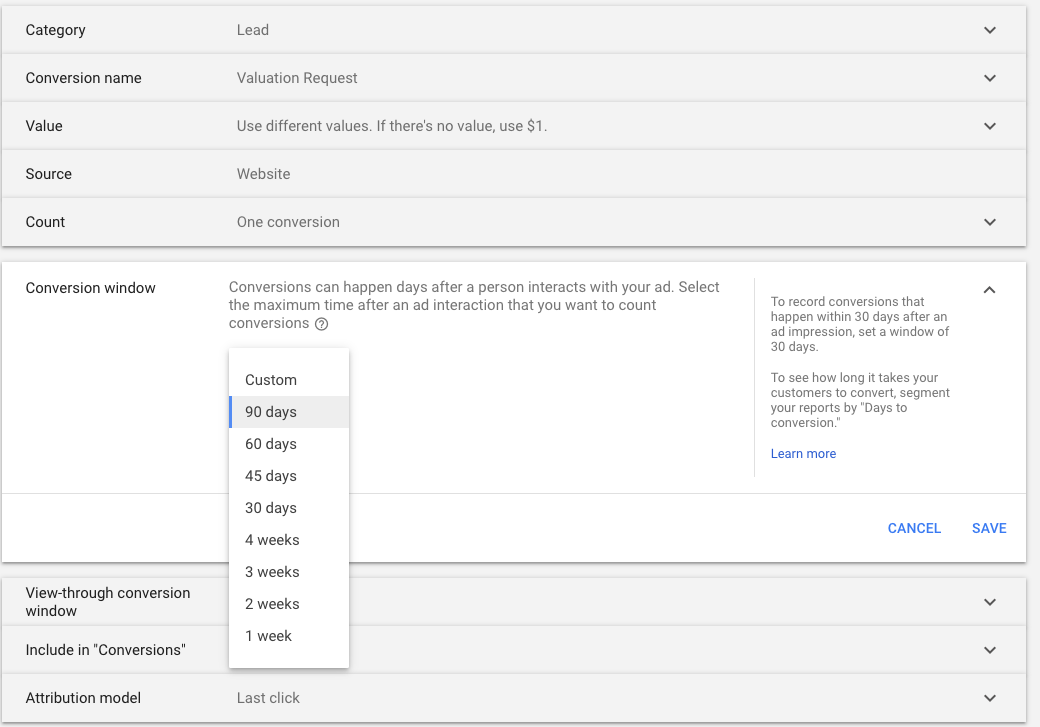Save the conversion window settings

(x=988, y=528)
